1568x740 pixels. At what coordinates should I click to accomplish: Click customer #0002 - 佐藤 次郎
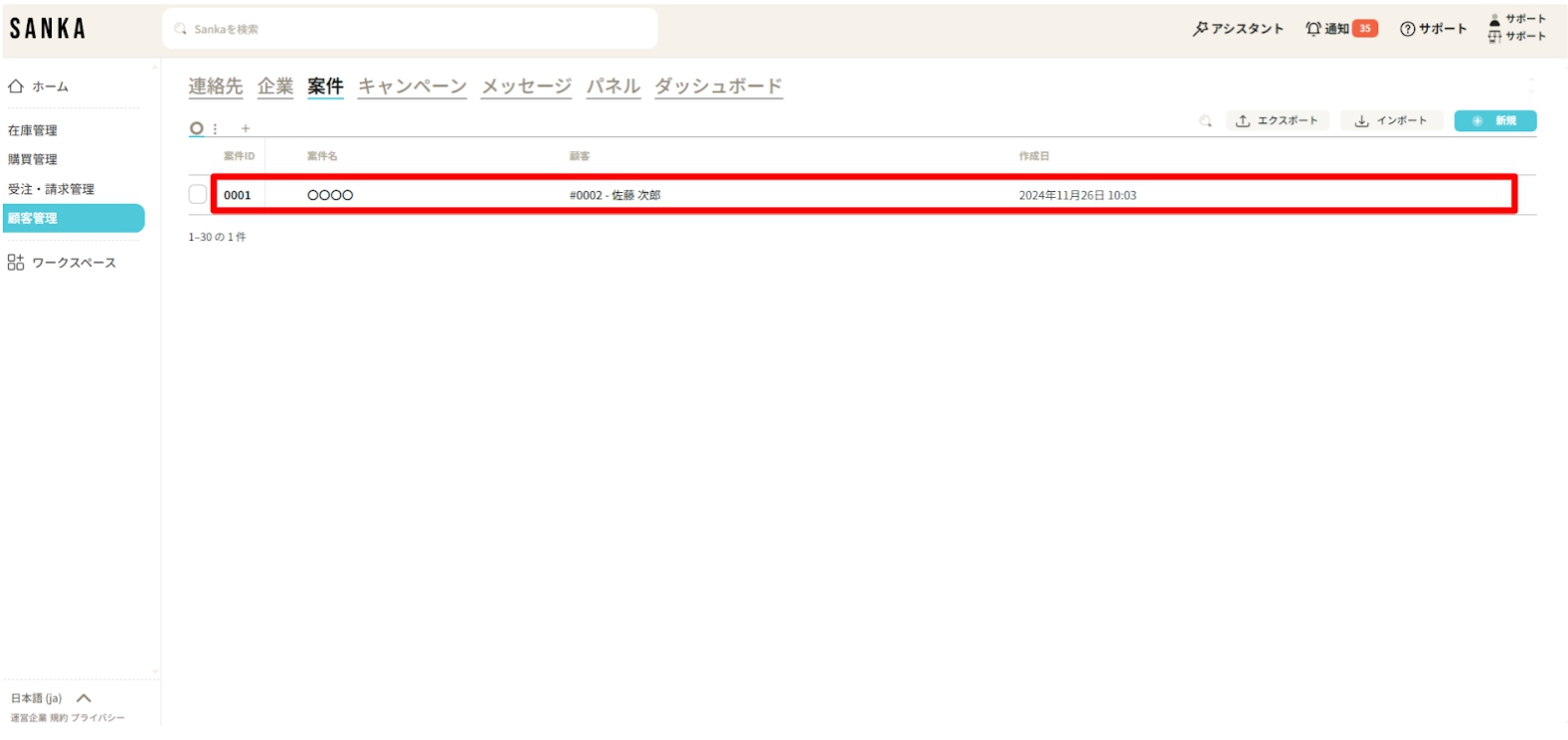615,195
